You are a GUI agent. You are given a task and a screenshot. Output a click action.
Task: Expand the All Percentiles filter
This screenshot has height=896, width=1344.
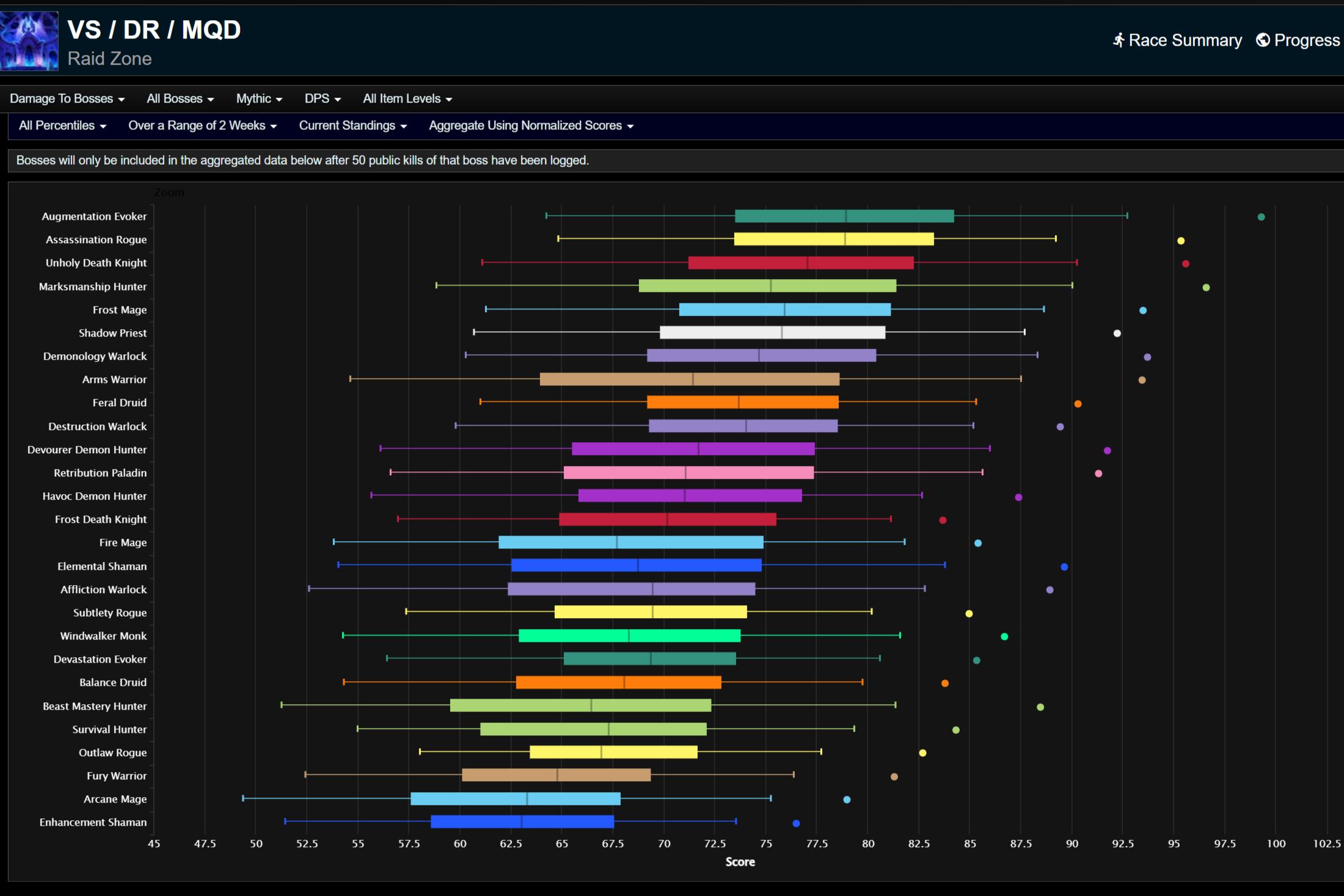pyautogui.click(x=62, y=126)
